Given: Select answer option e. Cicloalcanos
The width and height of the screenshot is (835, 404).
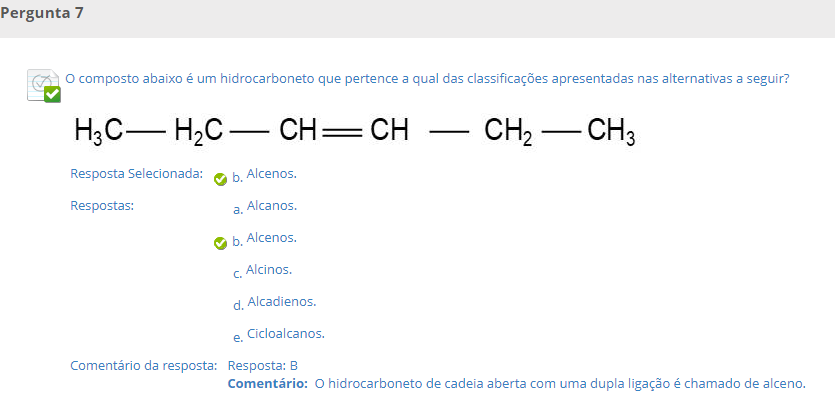Looking at the screenshot, I should click(x=279, y=335).
